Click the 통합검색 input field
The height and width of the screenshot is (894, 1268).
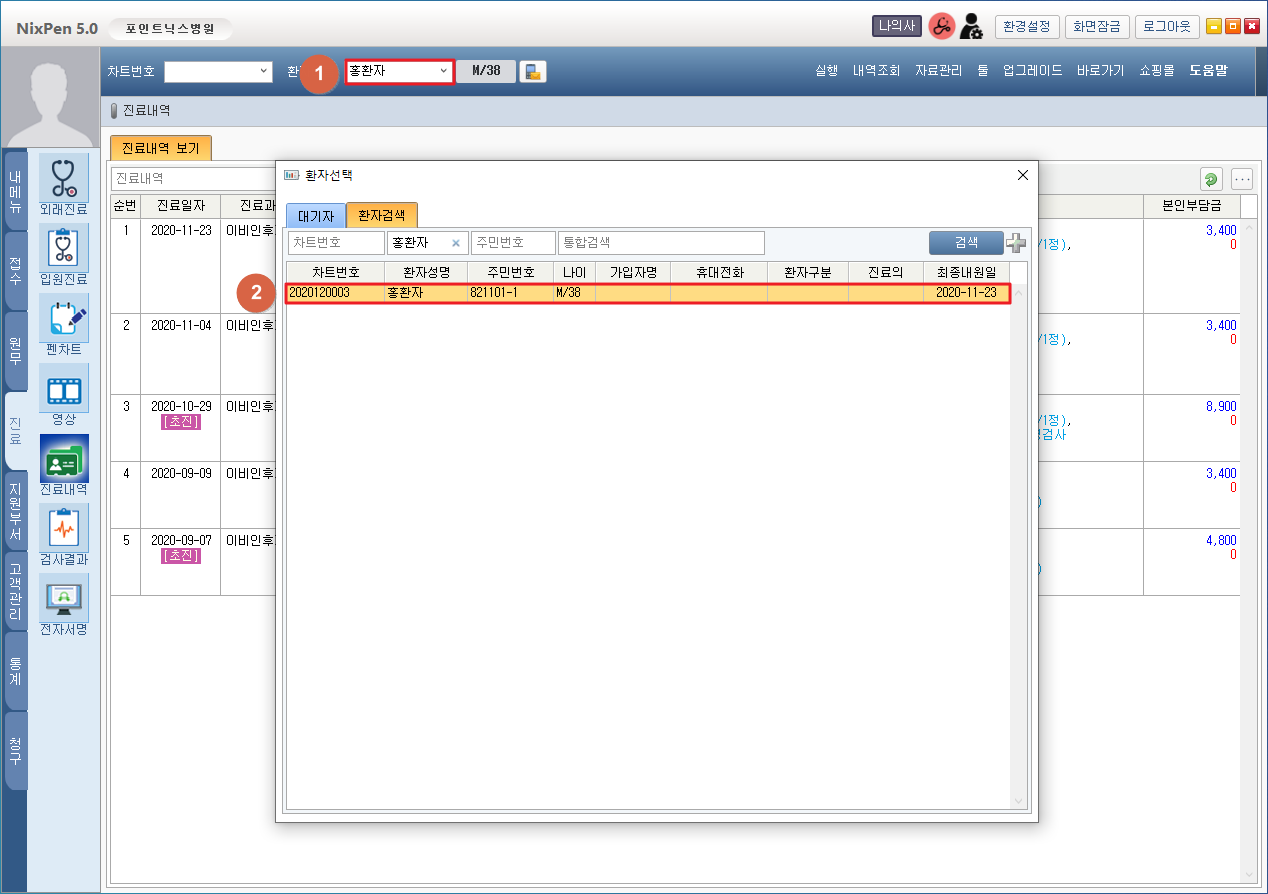pos(660,243)
